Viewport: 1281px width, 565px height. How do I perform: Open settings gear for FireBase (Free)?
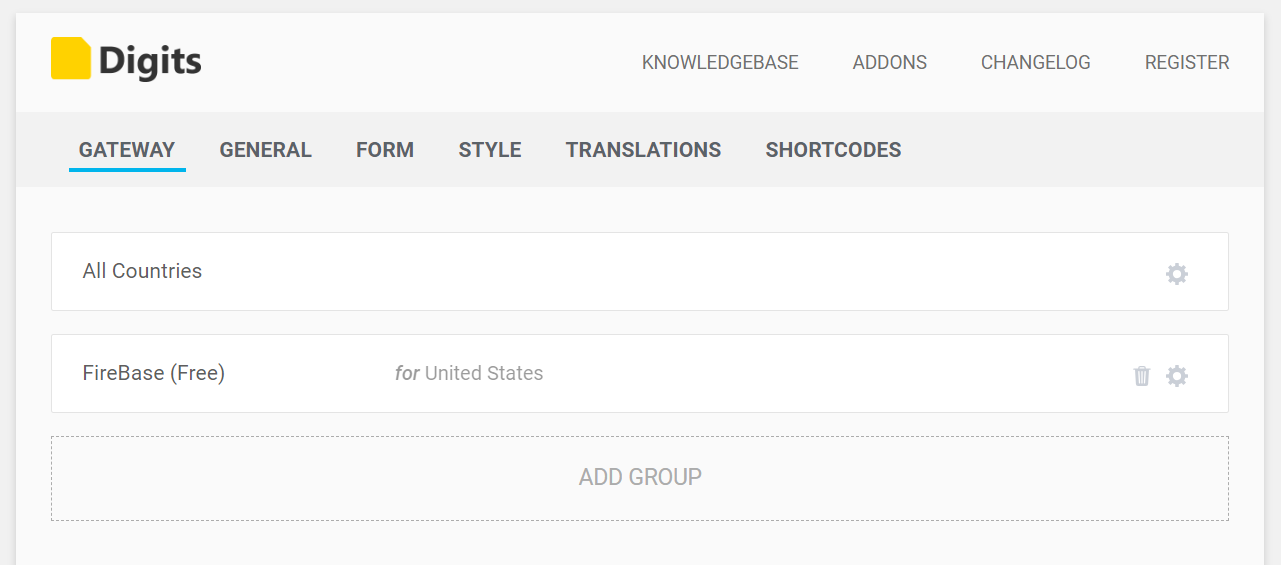pos(1177,376)
